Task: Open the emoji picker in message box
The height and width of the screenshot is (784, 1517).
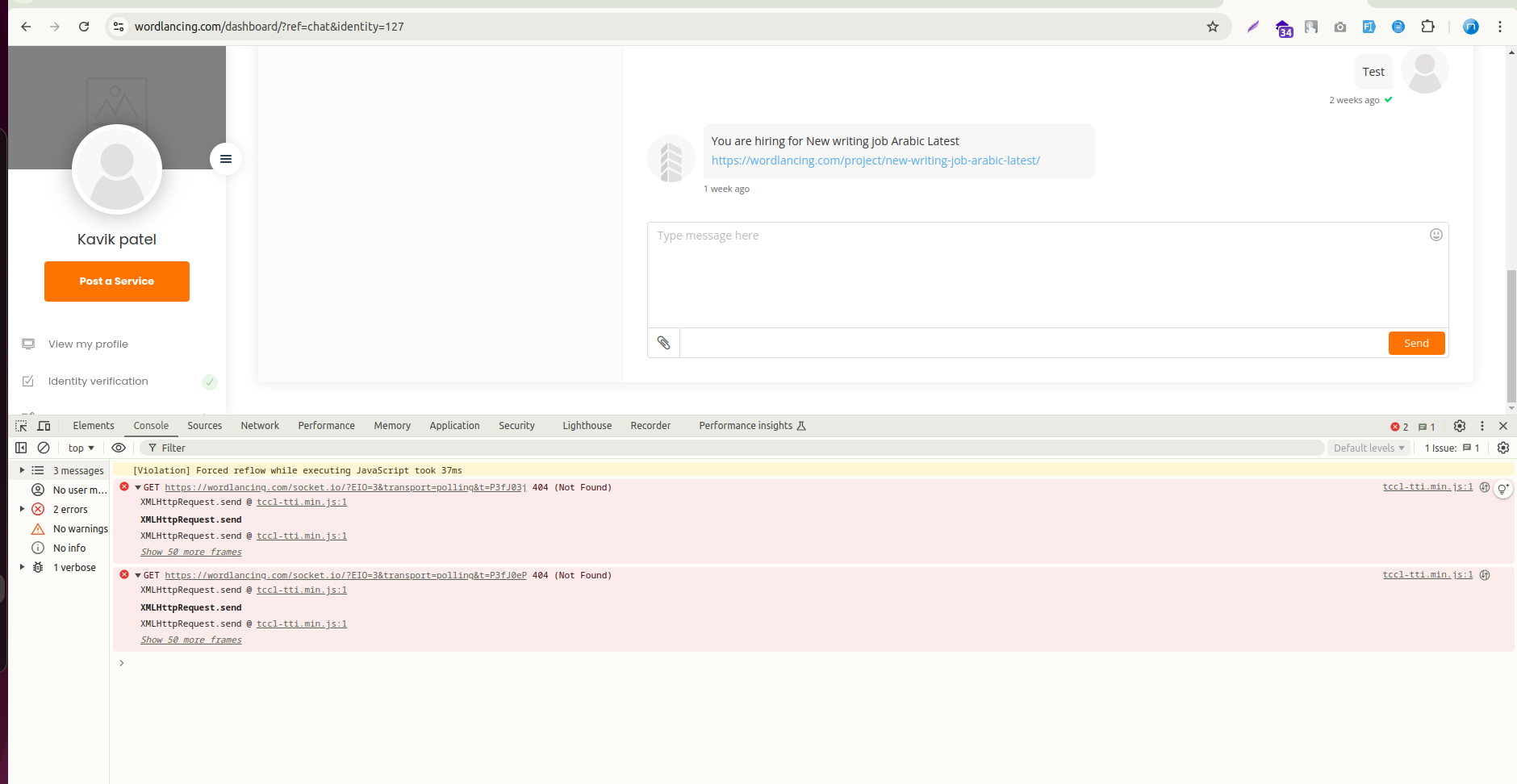Action: tap(1436, 235)
